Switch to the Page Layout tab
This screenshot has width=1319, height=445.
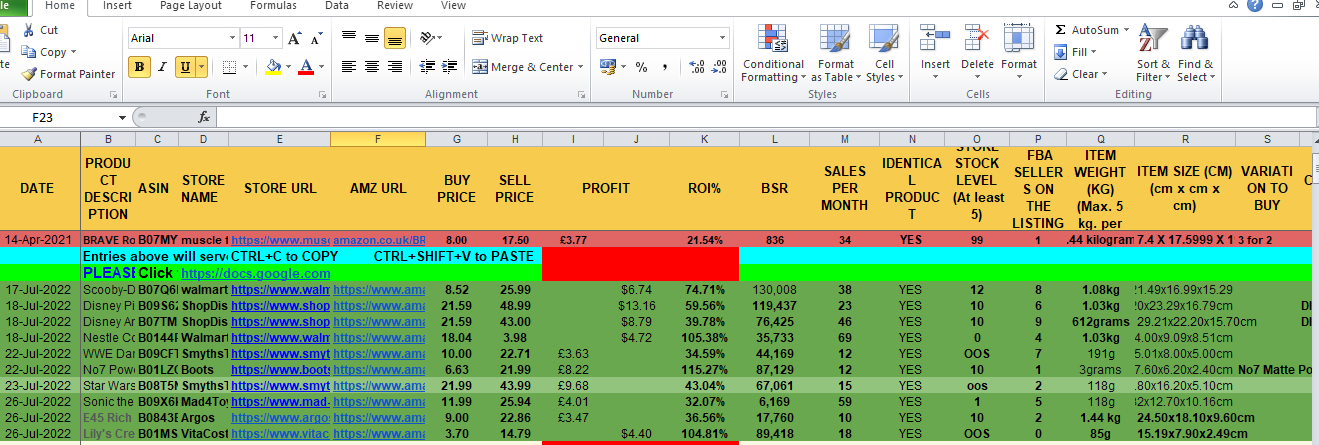pyautogui.click(x=191, y=6)
